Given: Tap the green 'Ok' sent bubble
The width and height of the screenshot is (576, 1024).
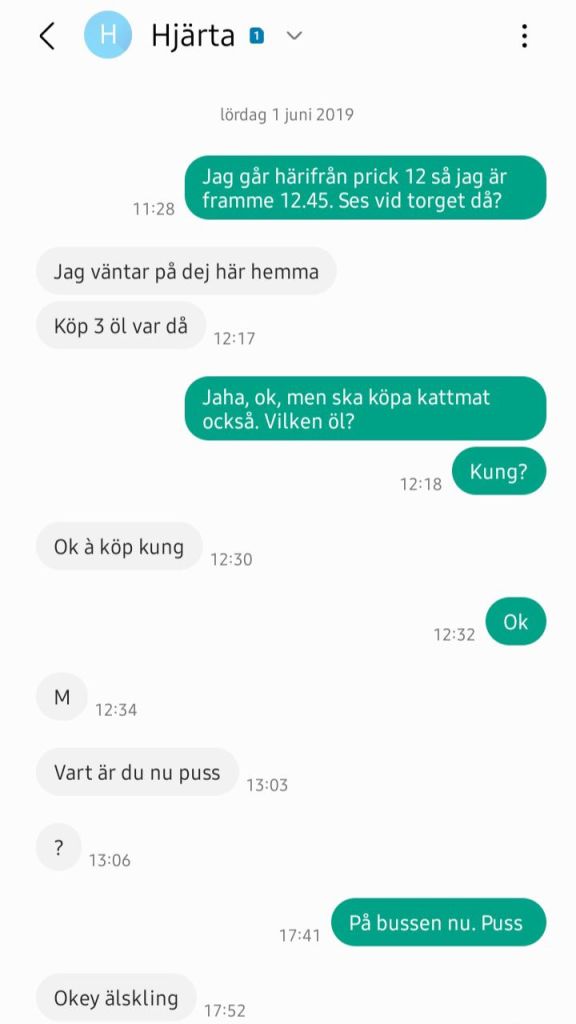Looking at the screenshot, I should tap(516, 622).
